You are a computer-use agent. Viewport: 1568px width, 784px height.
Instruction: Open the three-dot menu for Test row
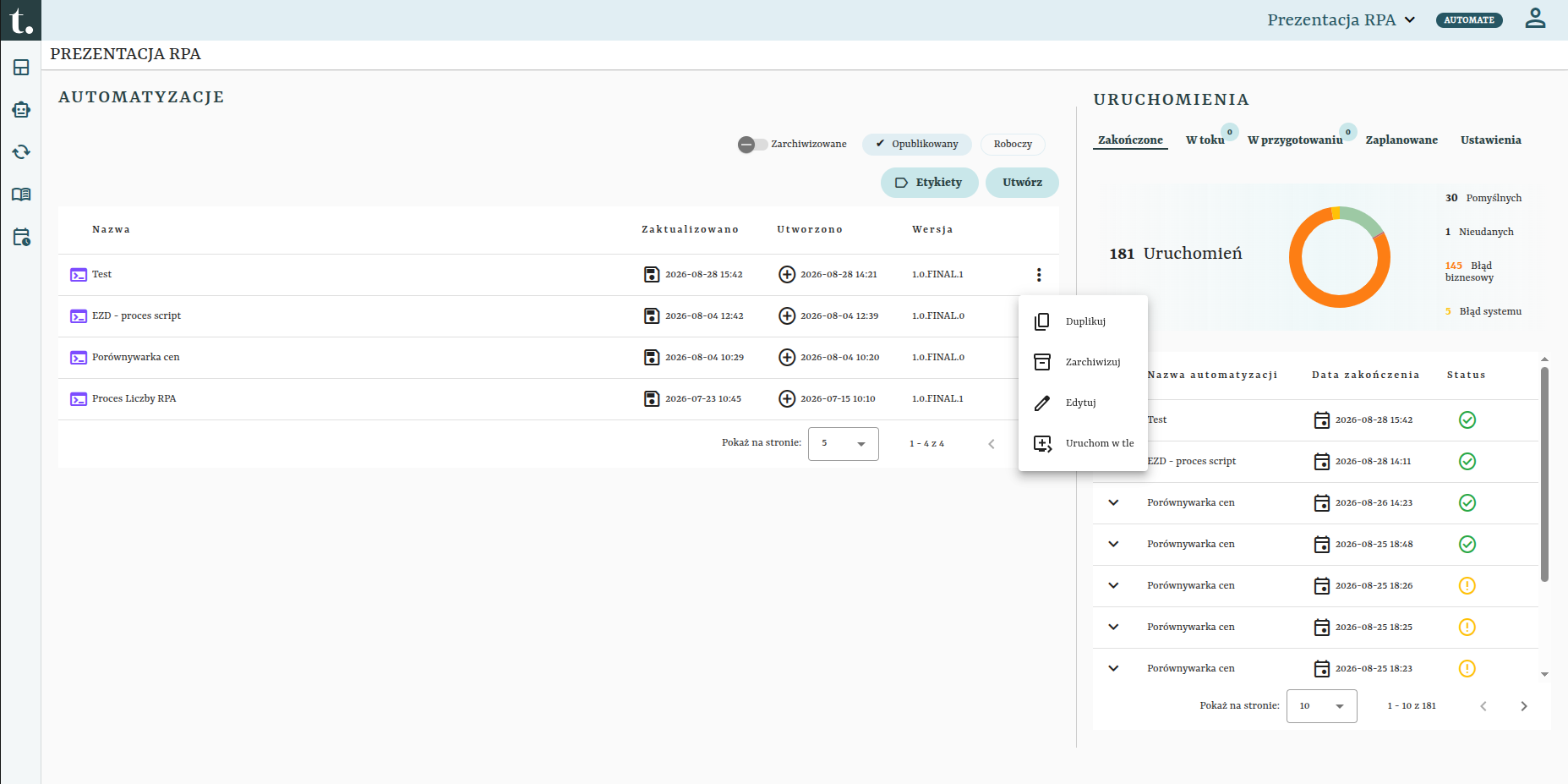pos(1039,275)
